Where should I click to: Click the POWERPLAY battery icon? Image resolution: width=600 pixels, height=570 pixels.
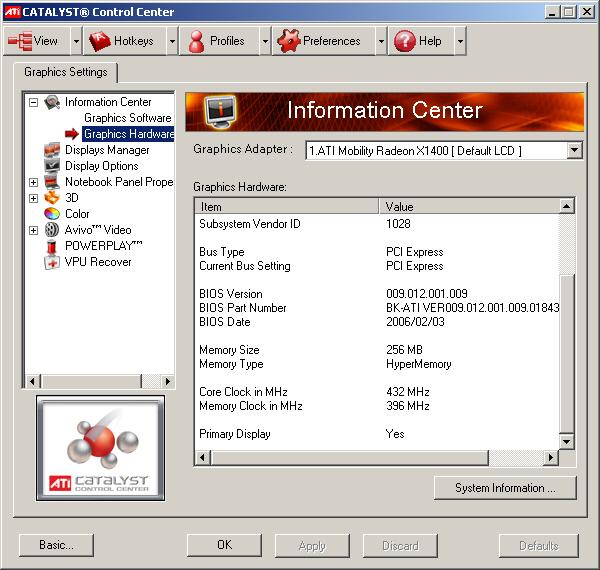51,246
